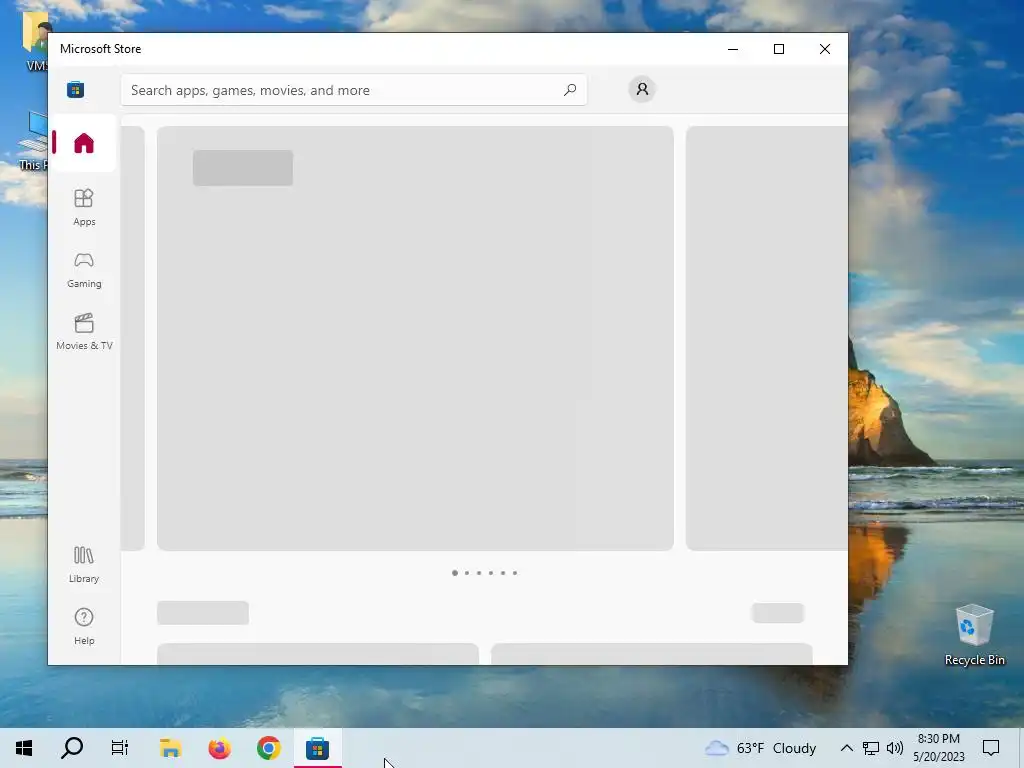Click the Microsoft Store logo icon
The width and height of the screenshot is (1024, 768).
pyautogui.click(x=76, y=89)
